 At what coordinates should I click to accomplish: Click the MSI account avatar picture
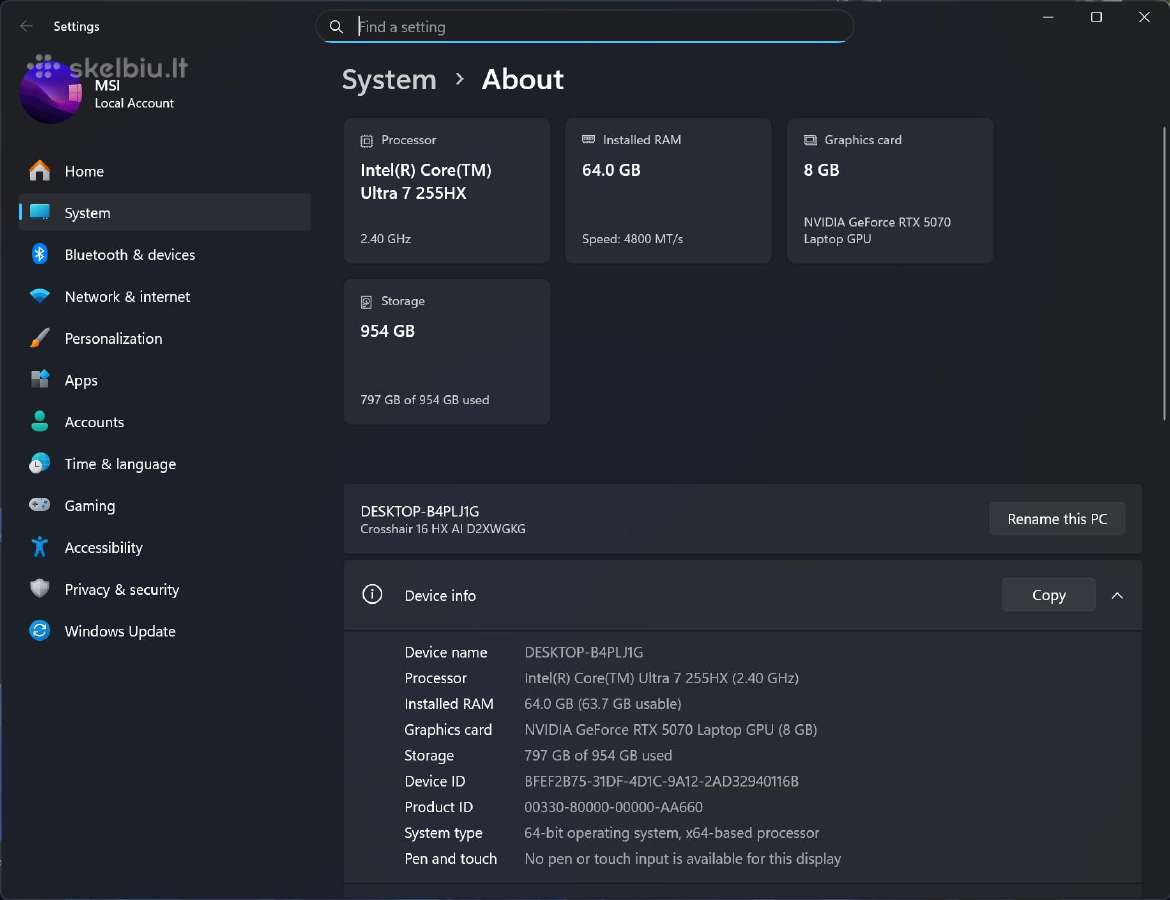tap(51, 92)
